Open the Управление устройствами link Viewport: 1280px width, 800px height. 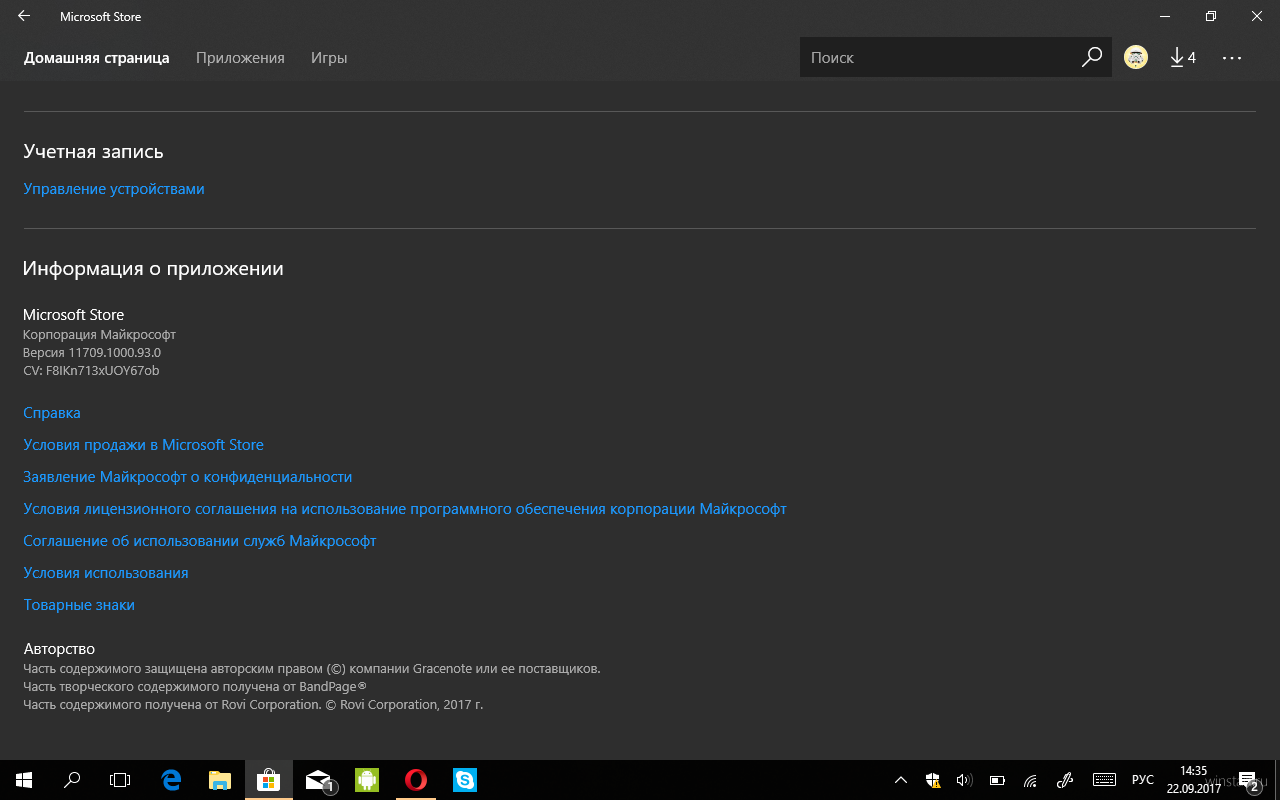pyautogui.click(x=114, y=189)
